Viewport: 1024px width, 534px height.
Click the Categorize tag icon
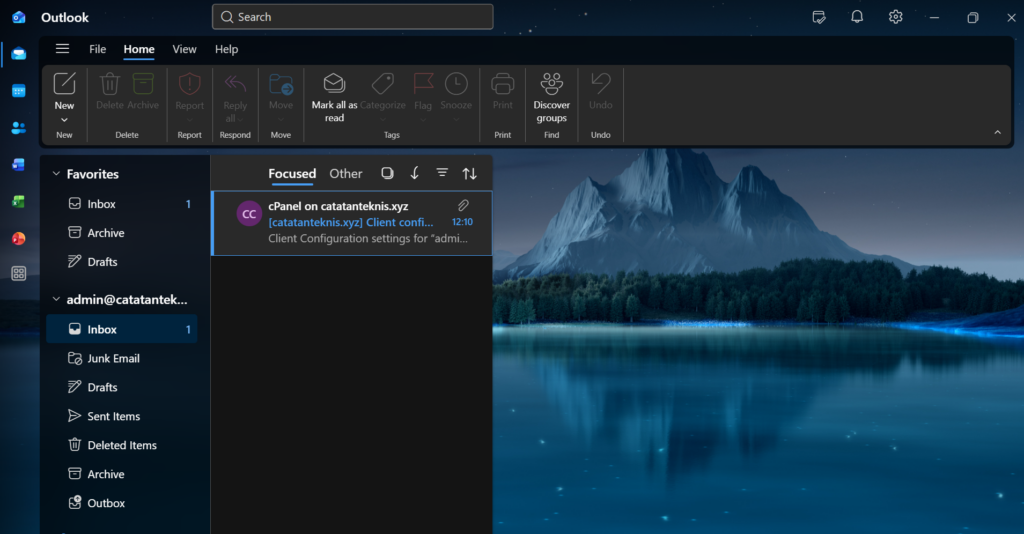383,84
